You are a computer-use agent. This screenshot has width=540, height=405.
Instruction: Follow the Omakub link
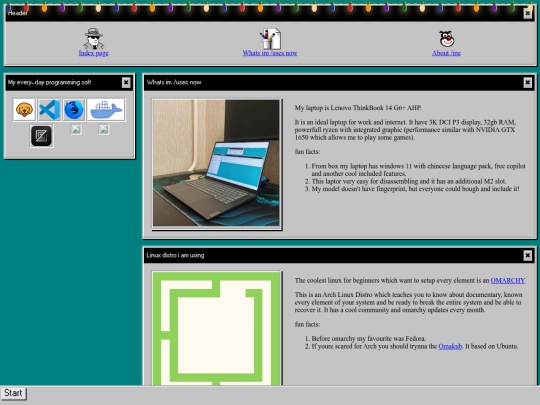pyautogui.click(x=450, y=346)
